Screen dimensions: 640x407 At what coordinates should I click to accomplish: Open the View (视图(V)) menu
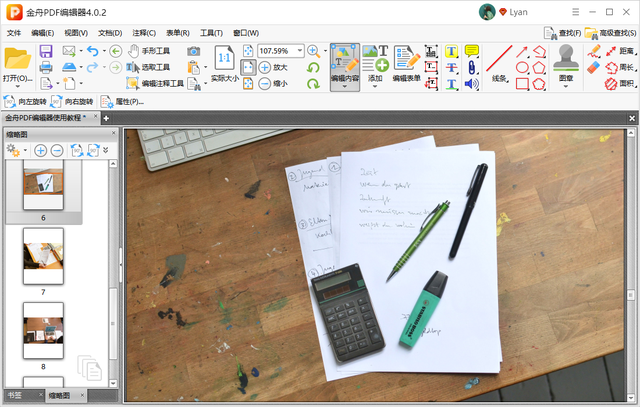pos(76,33)
